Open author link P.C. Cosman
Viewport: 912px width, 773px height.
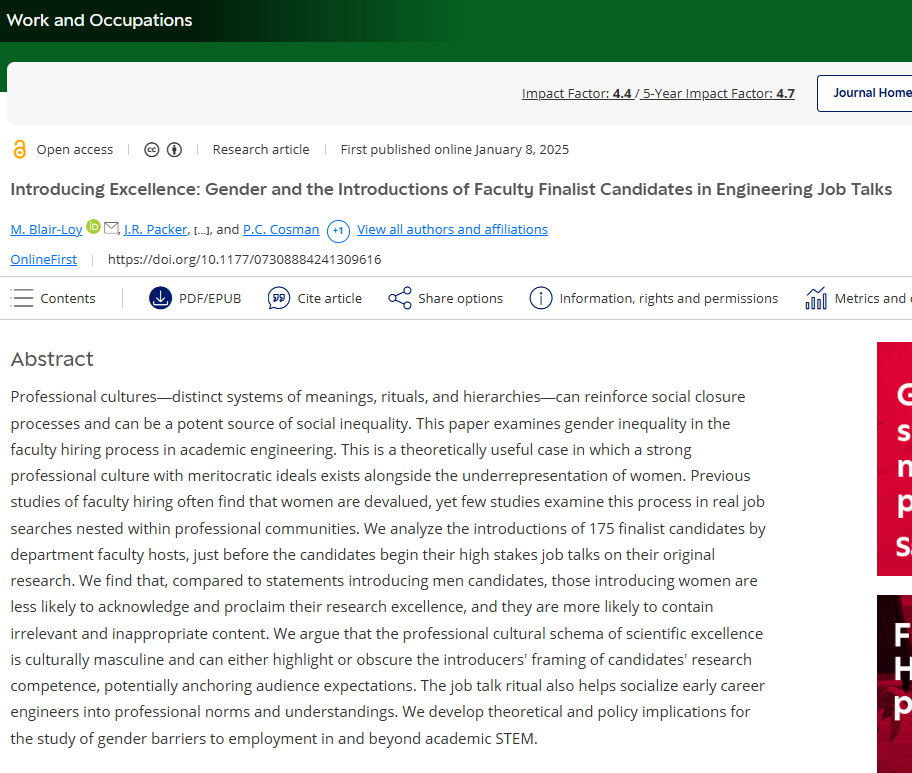pyautogui.click(x=281, y=230)
